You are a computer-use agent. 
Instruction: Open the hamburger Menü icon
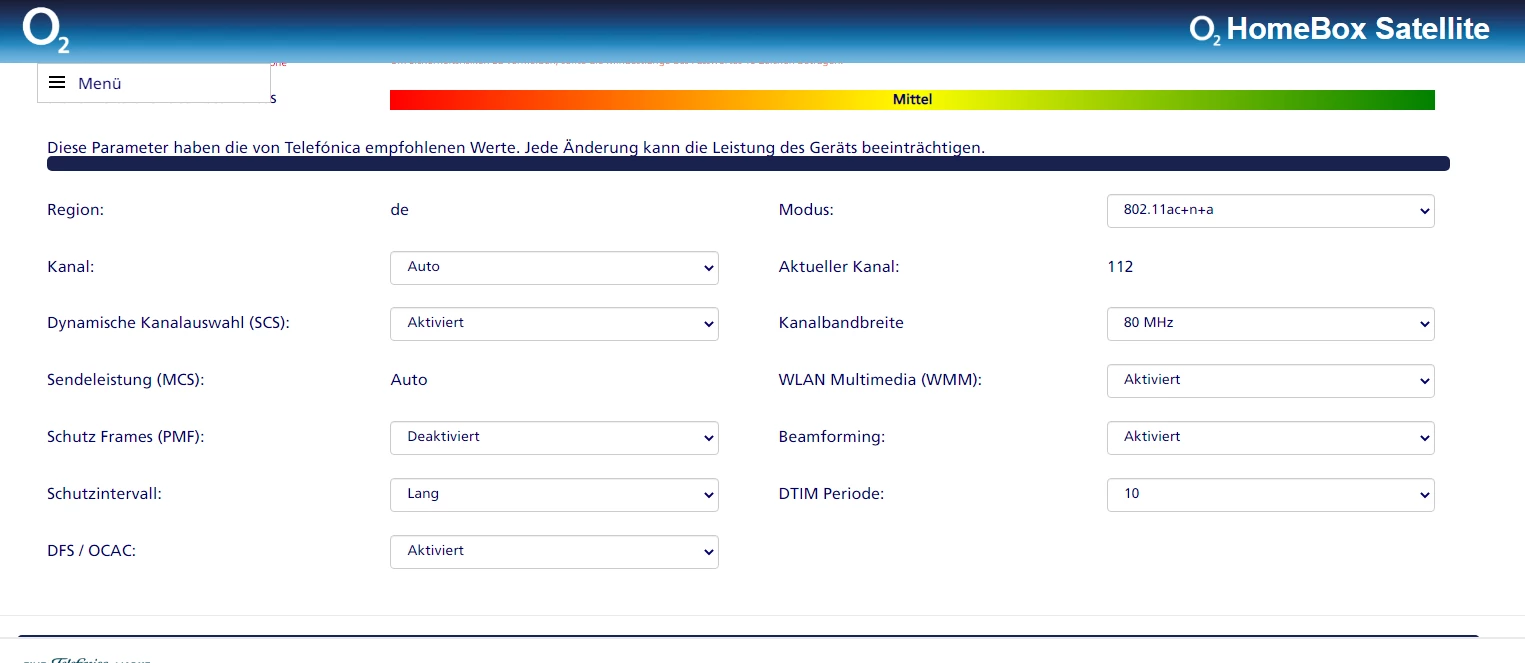(x=57, y=83)
